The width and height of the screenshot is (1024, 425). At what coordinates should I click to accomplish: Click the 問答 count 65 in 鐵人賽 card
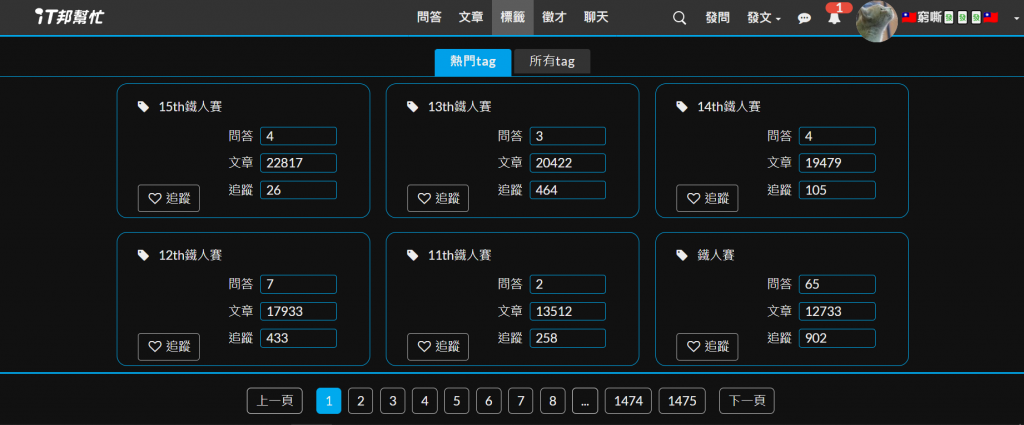coord(837,285)
